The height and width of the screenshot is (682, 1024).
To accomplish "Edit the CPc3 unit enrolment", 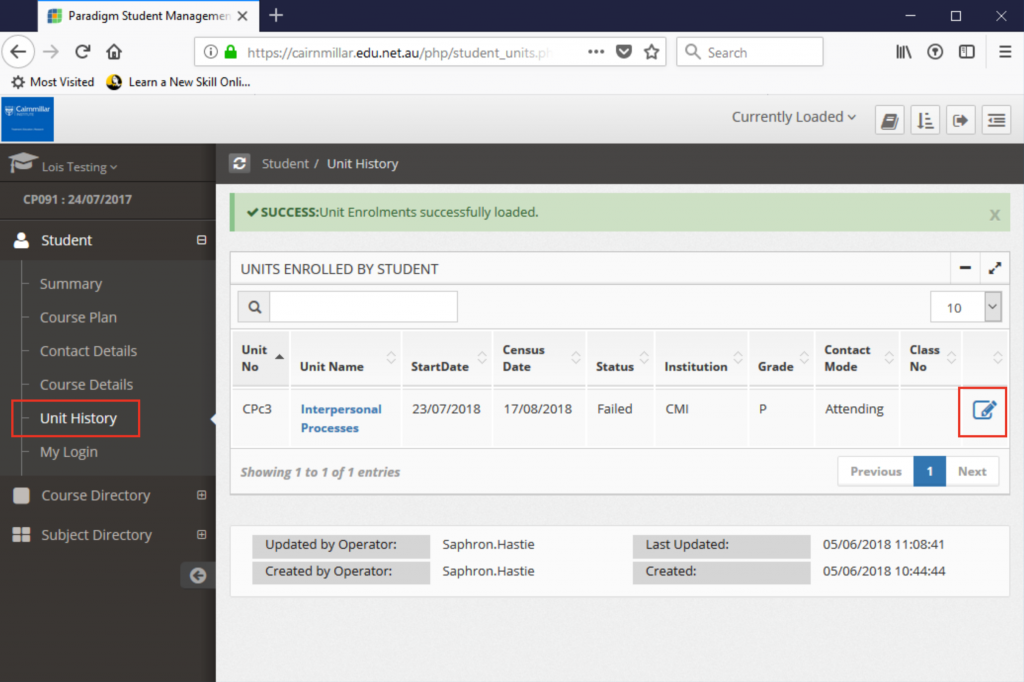I will (984, 410).
